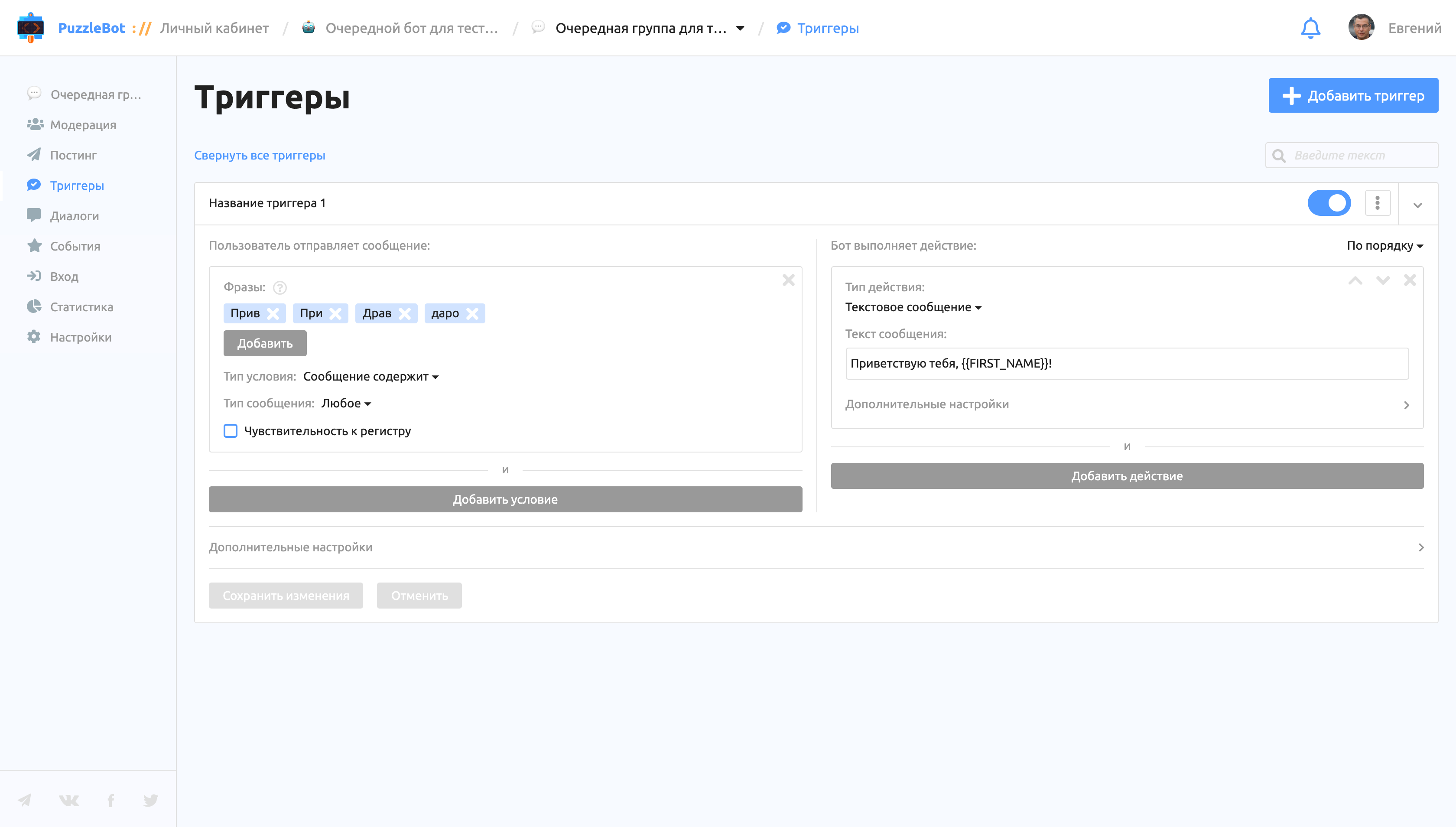Image resolution: width=1456 pixels, height=827 pixels.
Task: Open phrases help question mark icon
Action: tap(279, 287)
